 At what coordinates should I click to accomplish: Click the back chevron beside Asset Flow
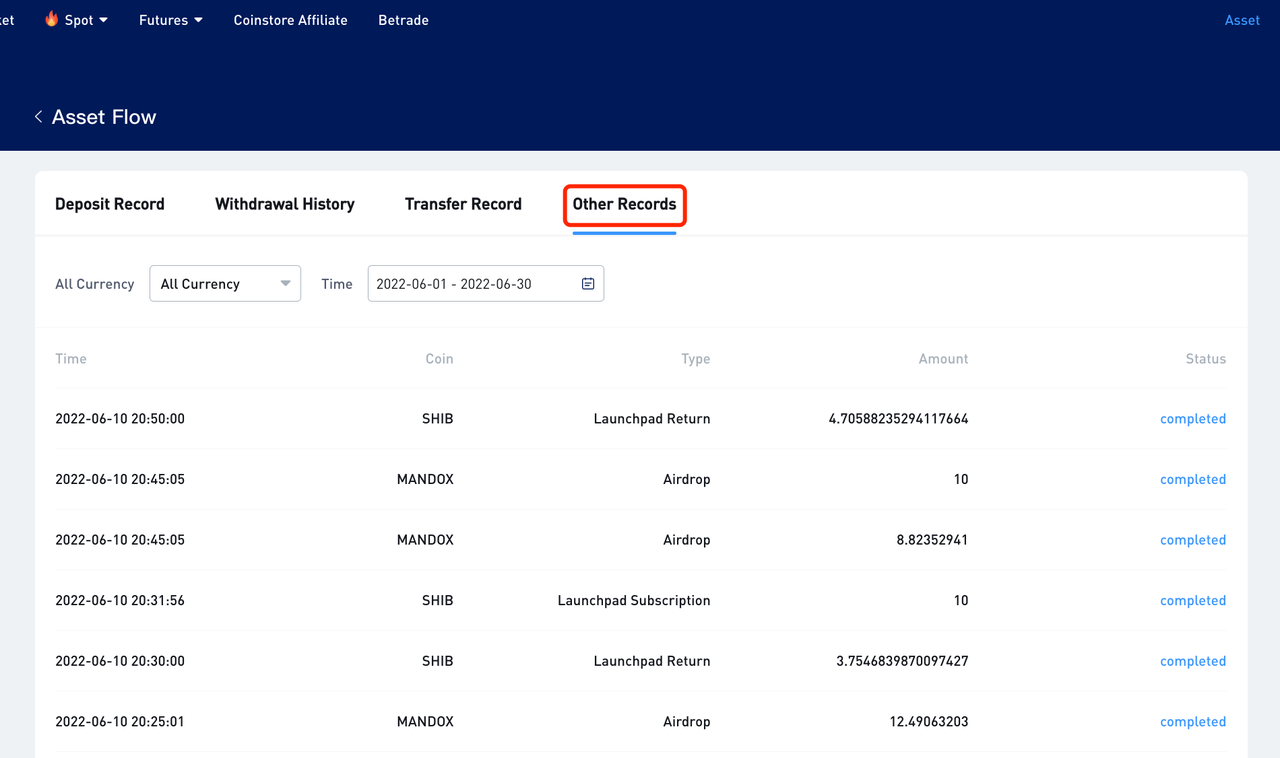[x=38, y=117]
